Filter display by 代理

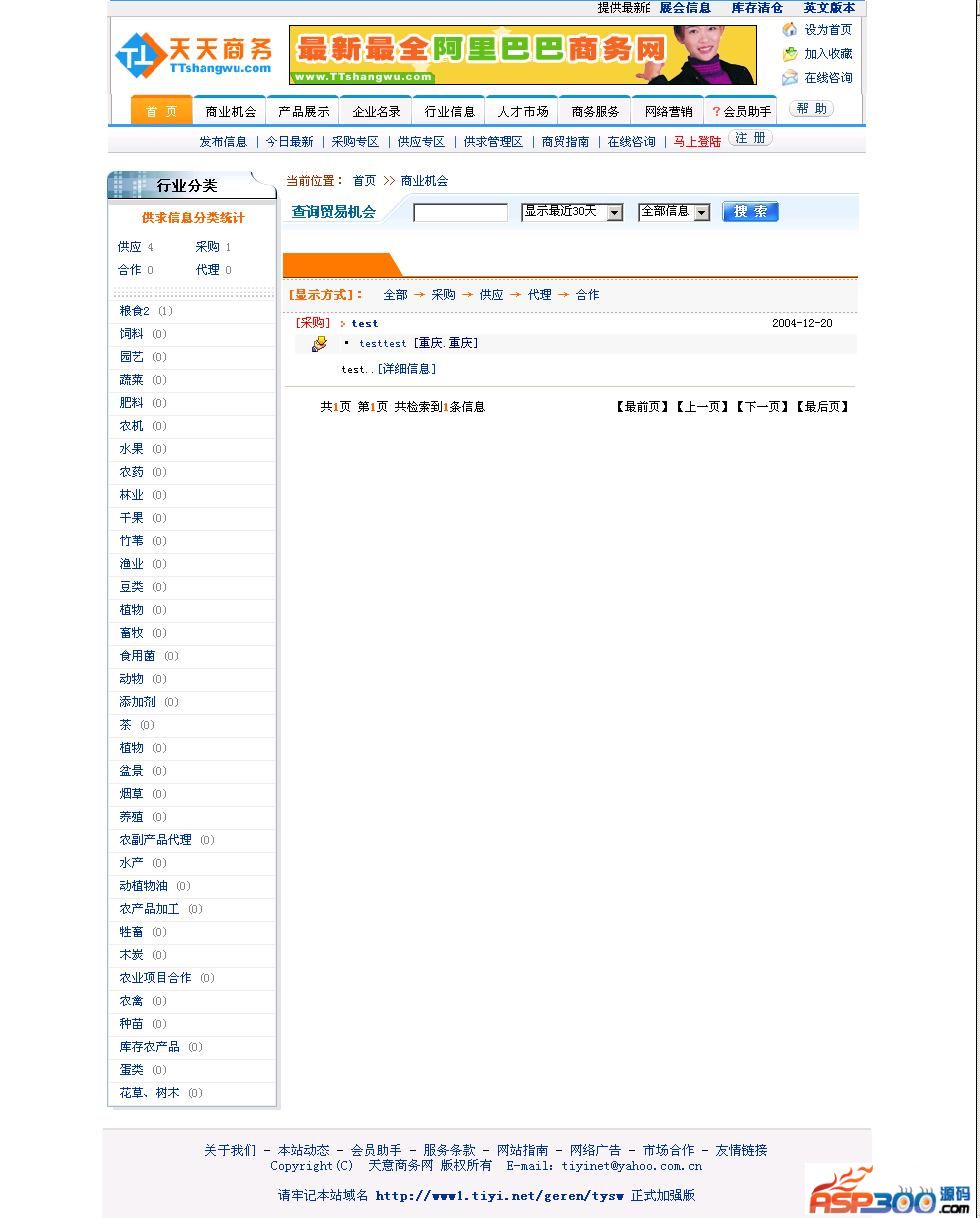click(x=539, y=295)
